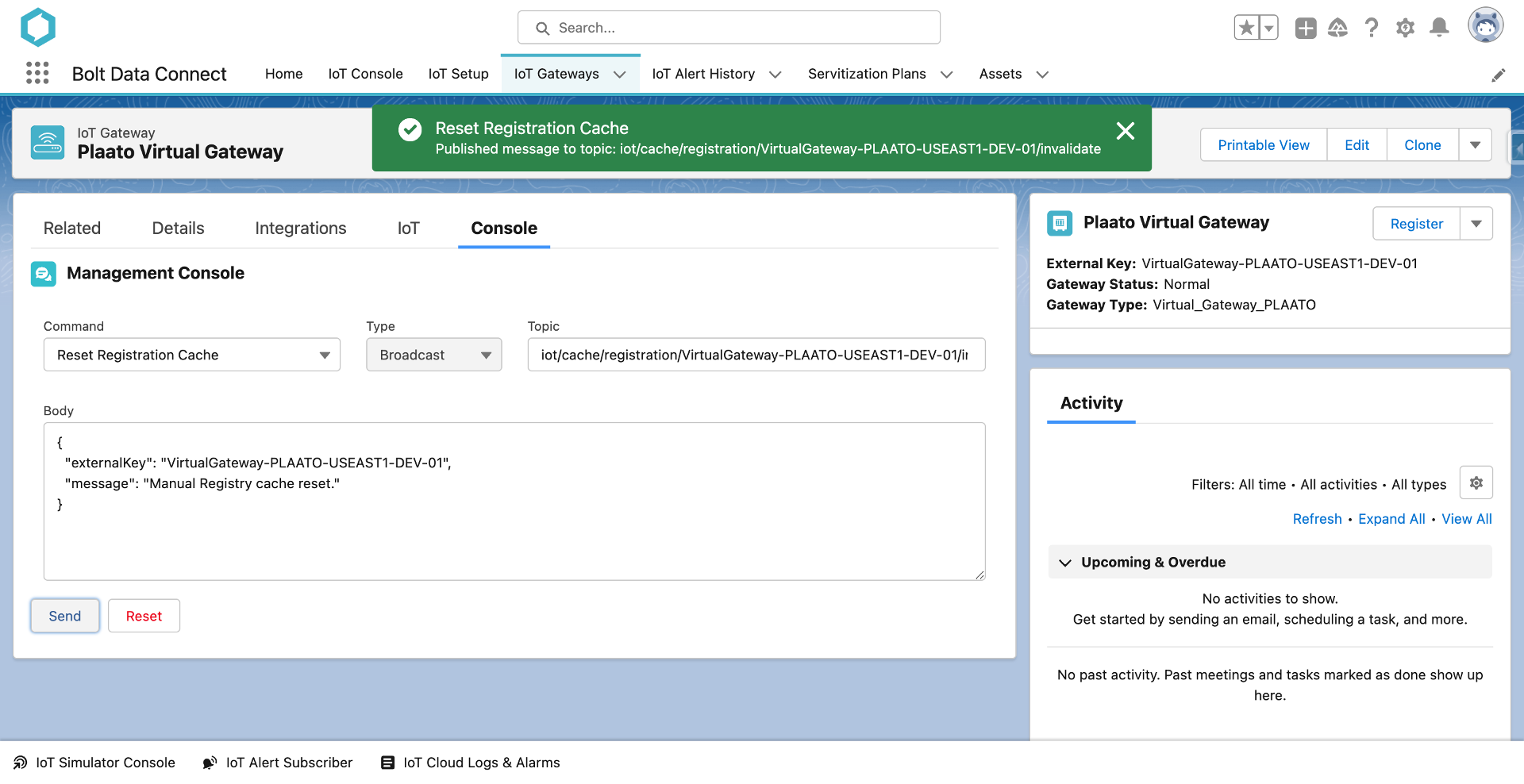Switch to the IoT tab

408,229
